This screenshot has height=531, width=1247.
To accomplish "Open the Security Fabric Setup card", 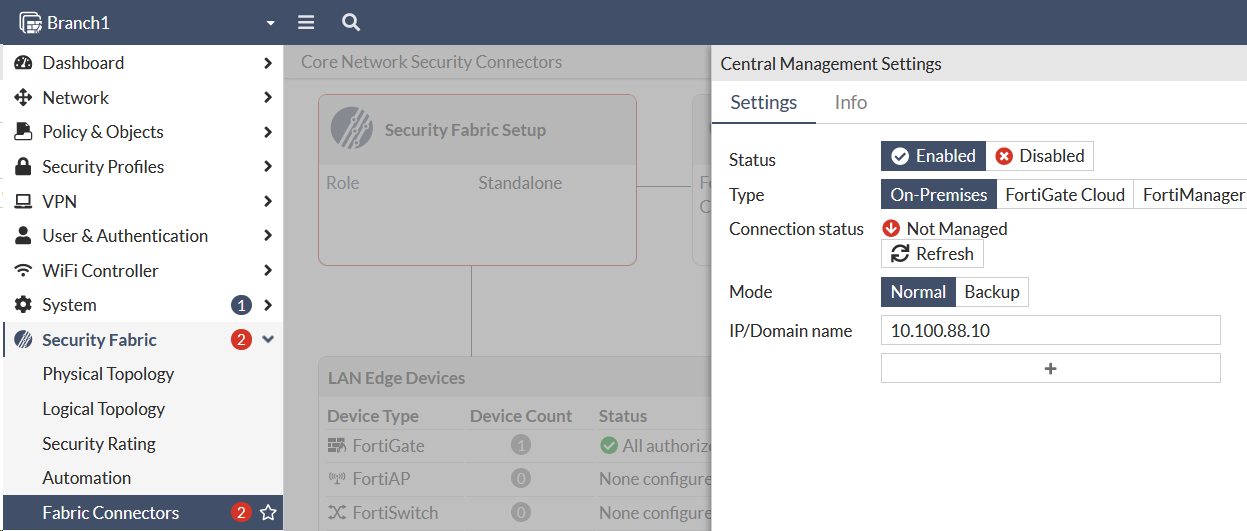I will tap(477, 180).
